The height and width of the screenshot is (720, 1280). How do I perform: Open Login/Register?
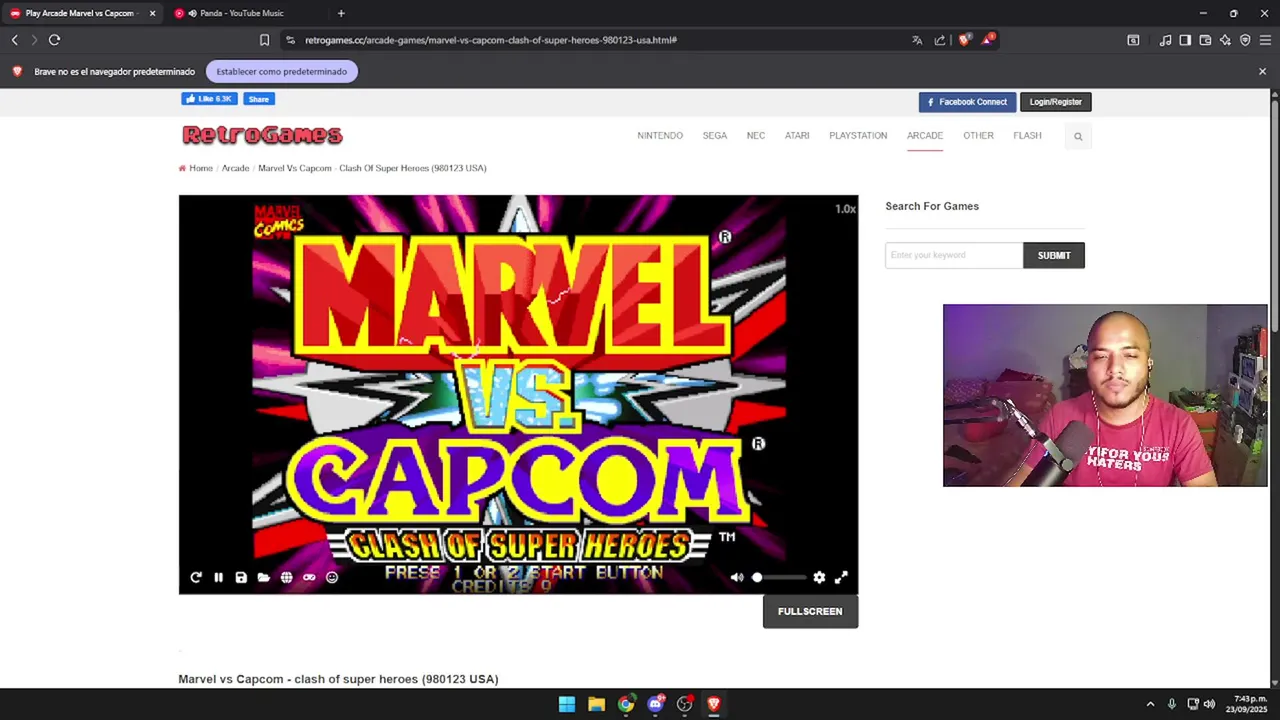click(x=1056, y=102)
